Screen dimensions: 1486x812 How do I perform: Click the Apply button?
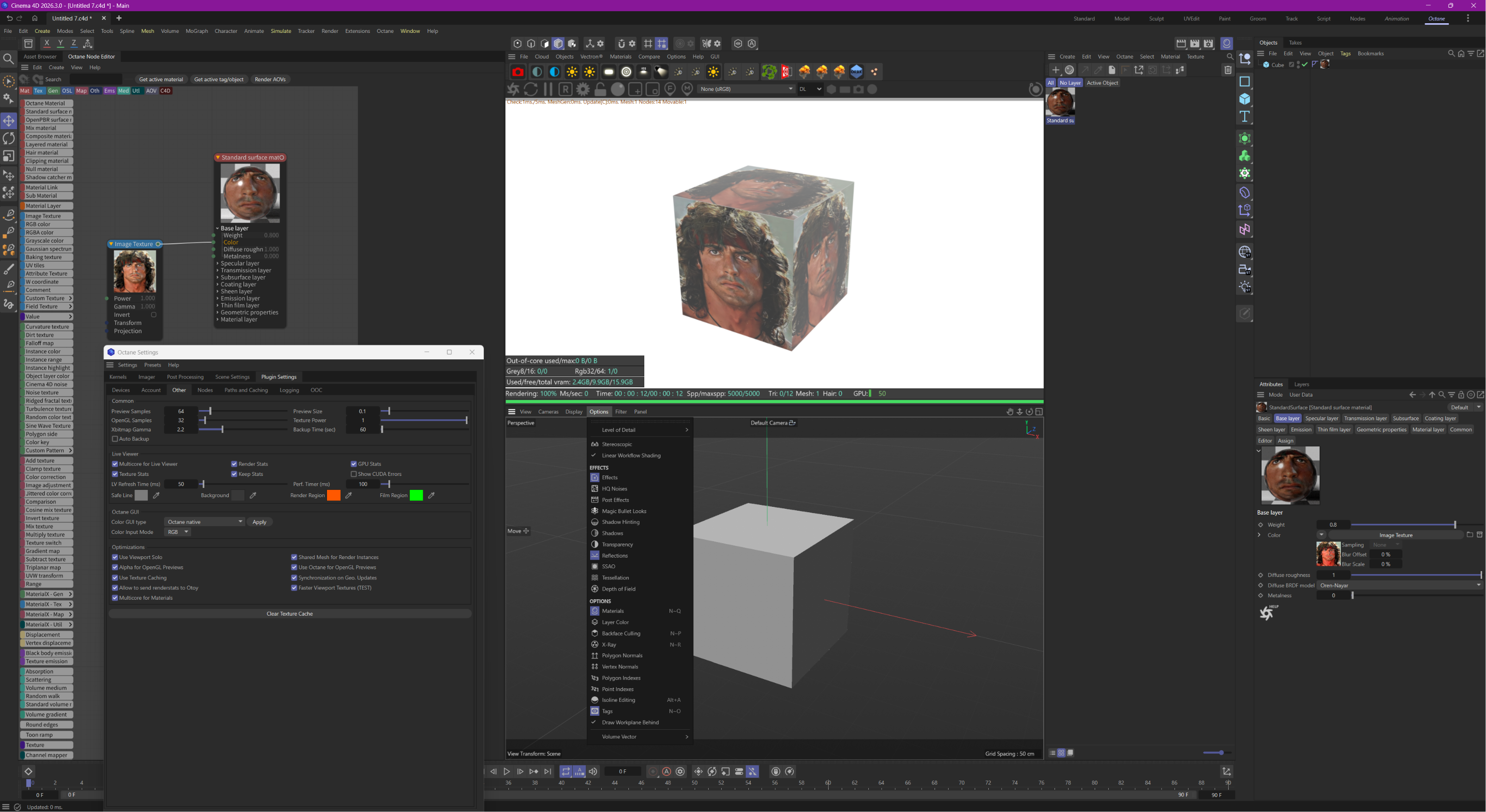[260, 522]
